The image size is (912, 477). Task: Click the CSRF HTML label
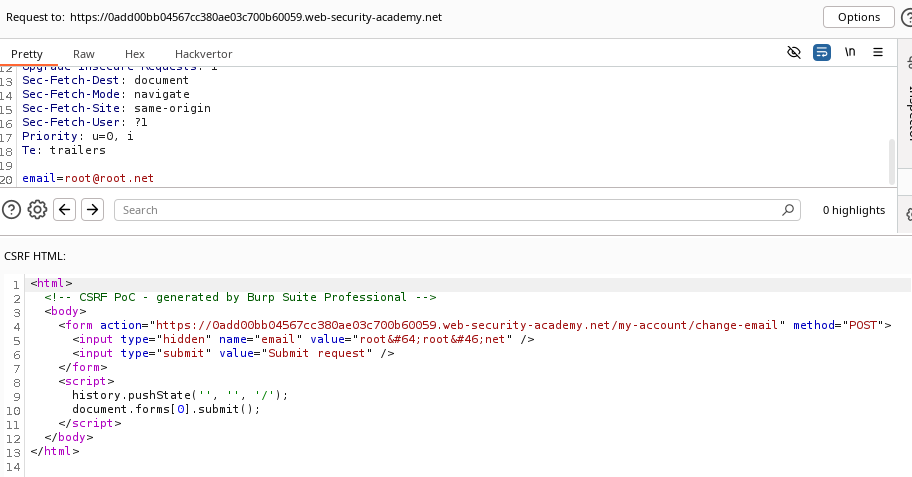click(x=35, y=256)
